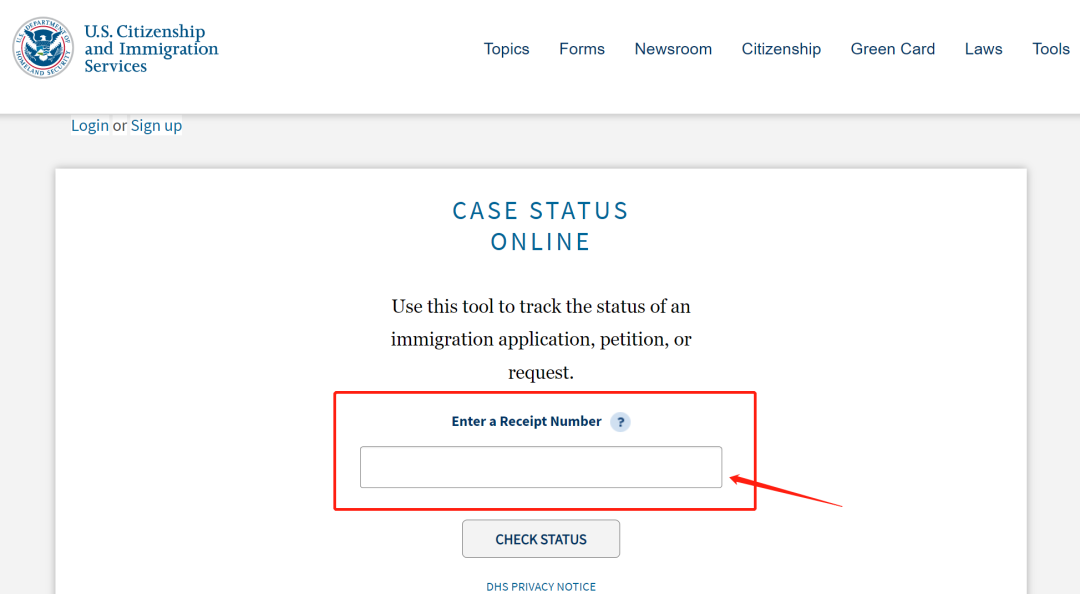1080x594 pixels.
Task: Click the Department of Homeland Security seal
Action: [43, 49]
